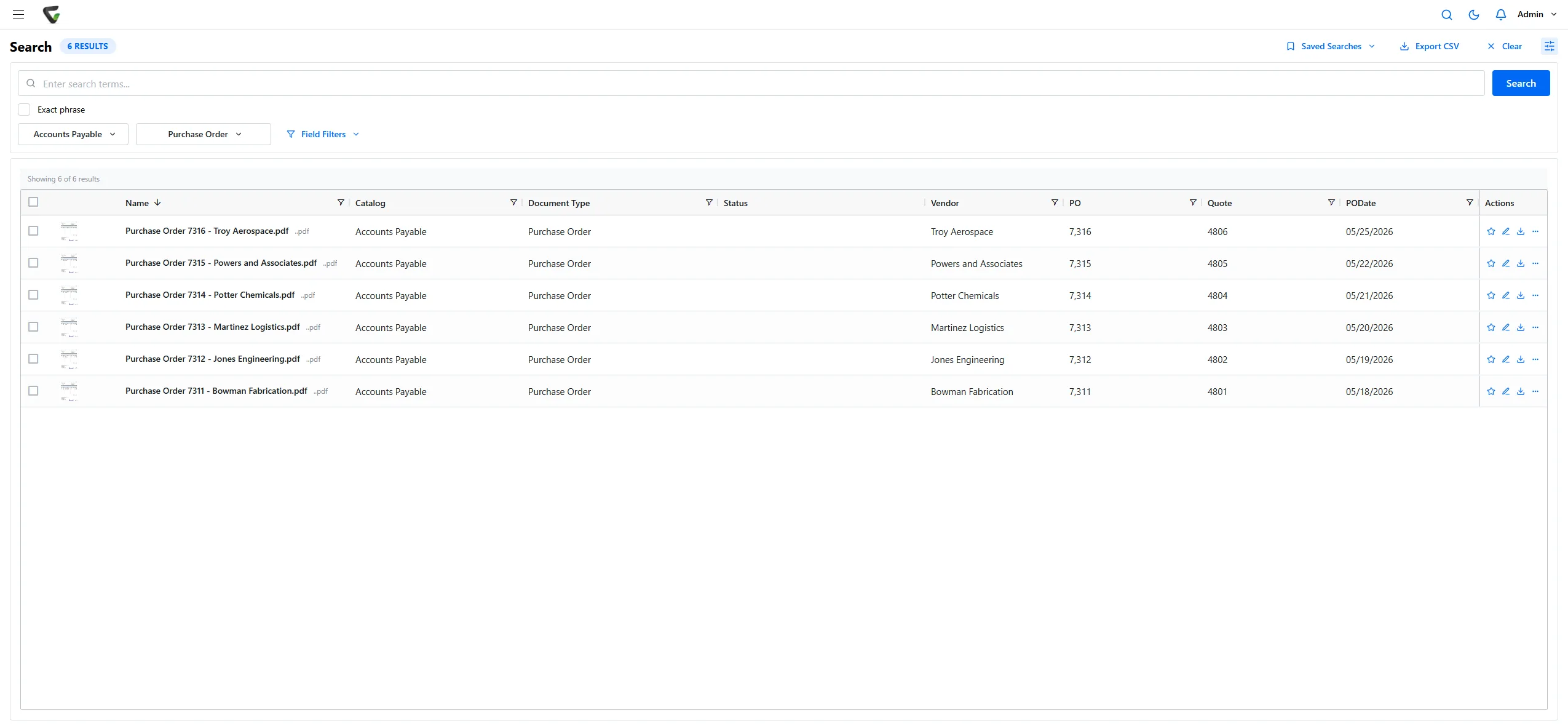1568x726 pixels.
Task: Filter the PO column
Action: coord(1193,202)
